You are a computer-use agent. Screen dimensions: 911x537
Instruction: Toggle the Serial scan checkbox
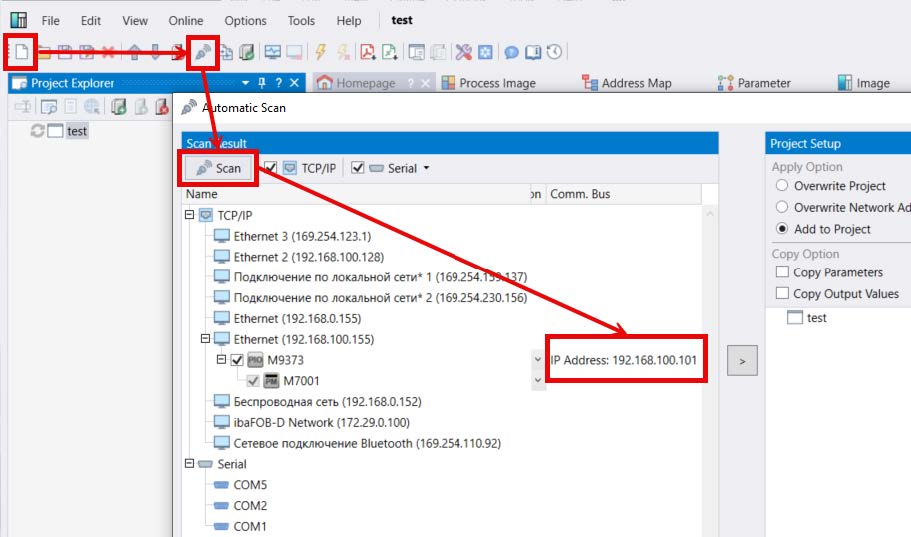click(x=357, y=168)
